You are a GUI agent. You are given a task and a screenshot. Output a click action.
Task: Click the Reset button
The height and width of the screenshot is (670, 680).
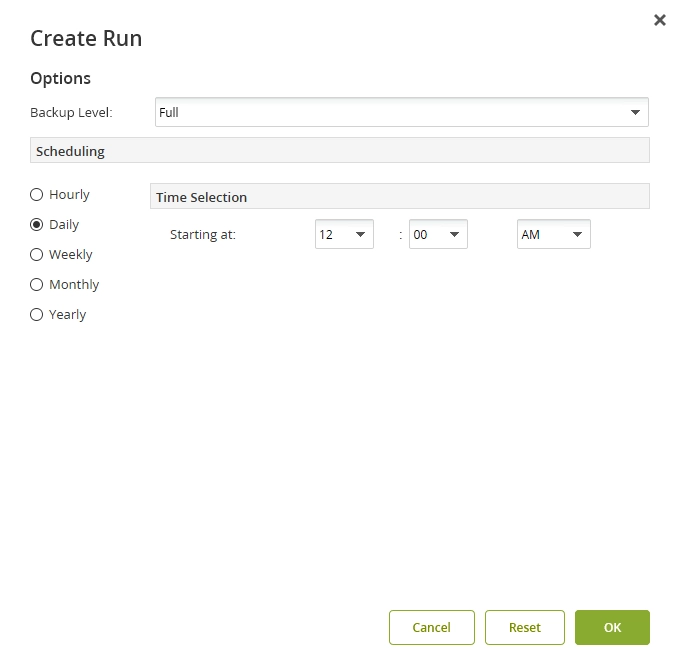tap(525, 627)
